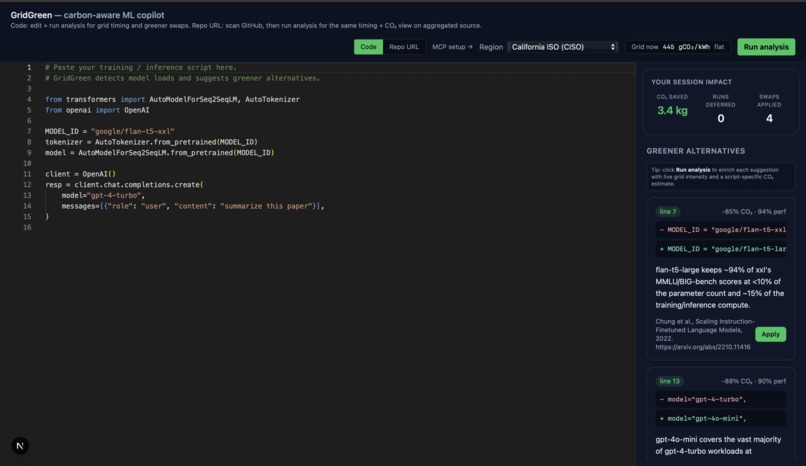Click line number 16 in gutter
This screenshot has height=466, width=806.
tap(27, 228)
